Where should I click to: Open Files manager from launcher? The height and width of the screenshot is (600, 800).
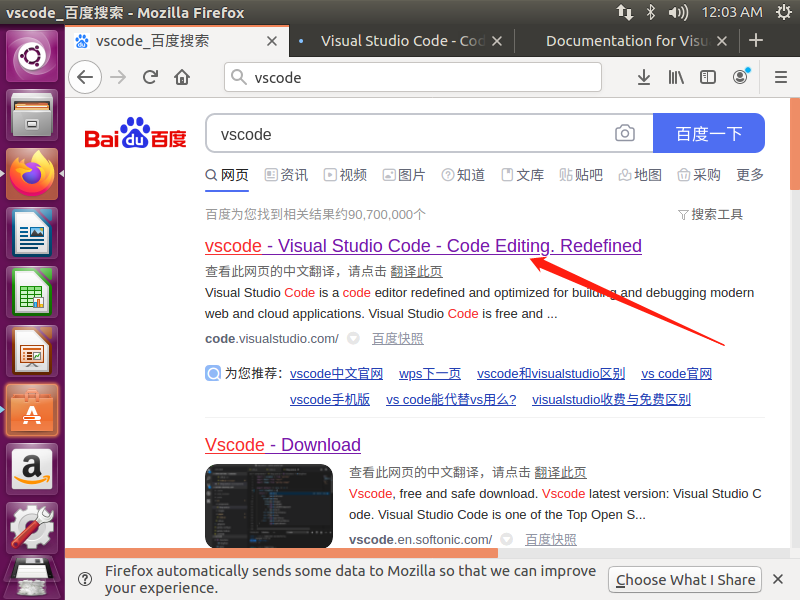tap(32, 115)
